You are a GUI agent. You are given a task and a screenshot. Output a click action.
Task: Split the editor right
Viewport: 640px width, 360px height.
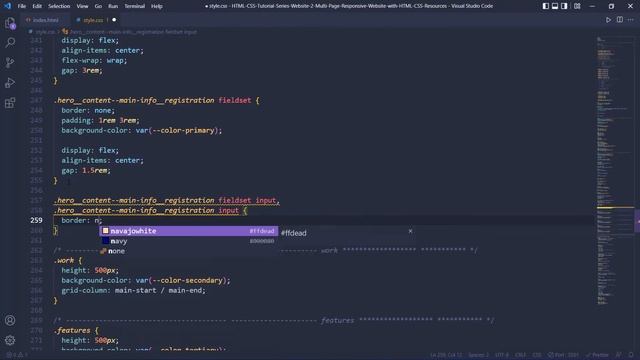(x=620, y=20)
